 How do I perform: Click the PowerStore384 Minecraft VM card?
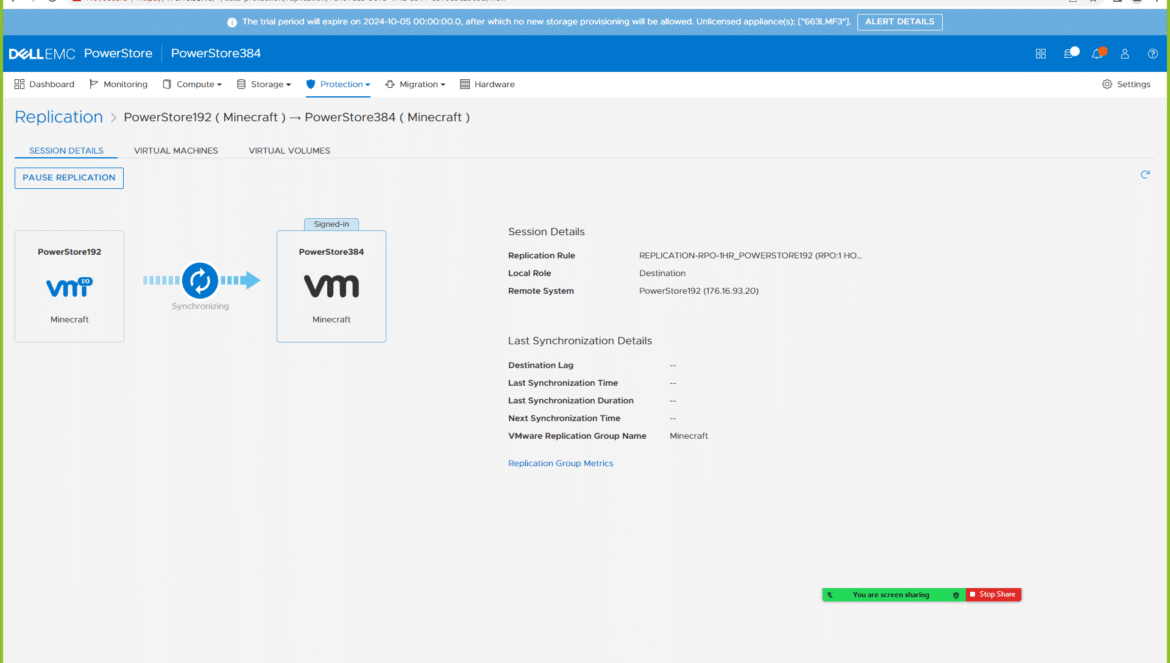pos(331,286)
